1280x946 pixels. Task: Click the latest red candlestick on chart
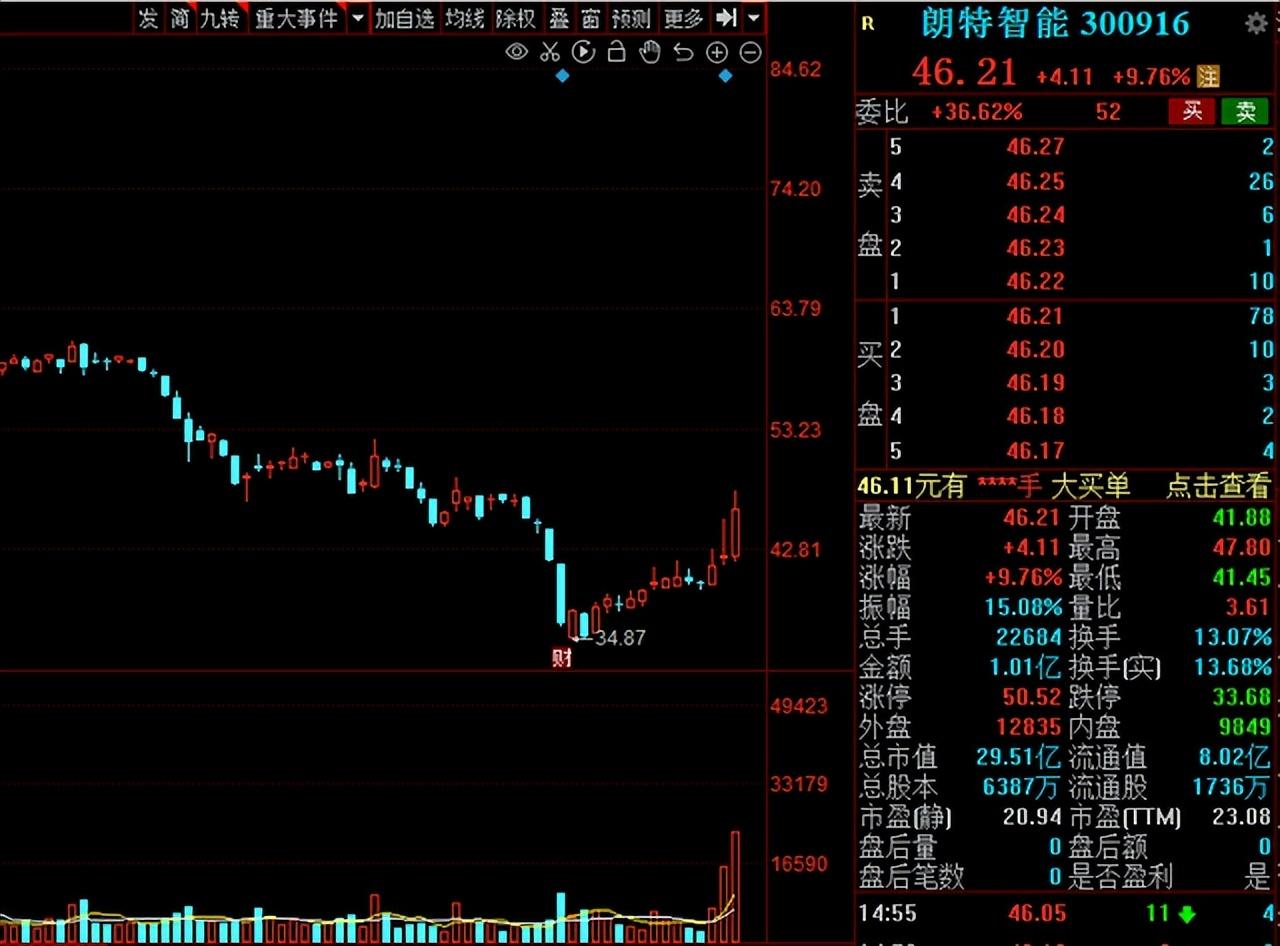[736, 532]
